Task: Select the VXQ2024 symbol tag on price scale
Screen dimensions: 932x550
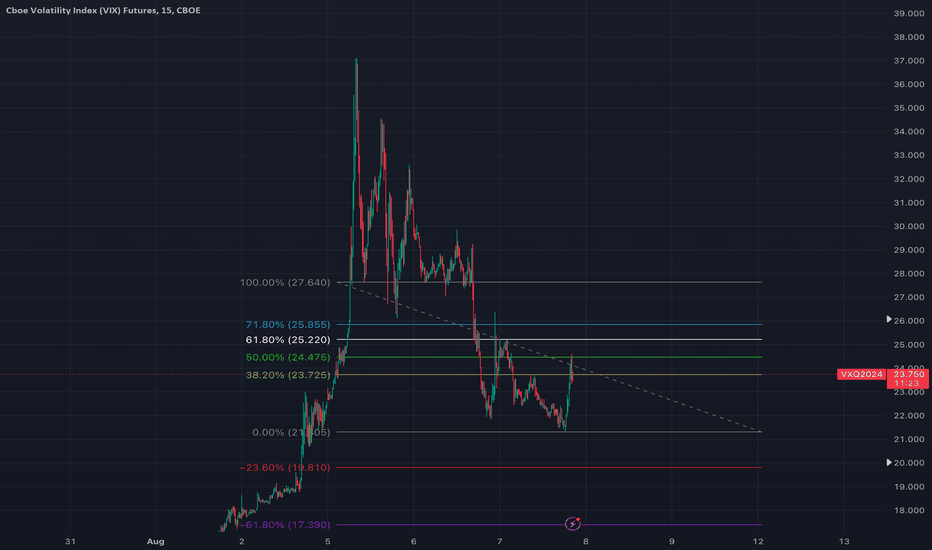Action: (861, 374)
